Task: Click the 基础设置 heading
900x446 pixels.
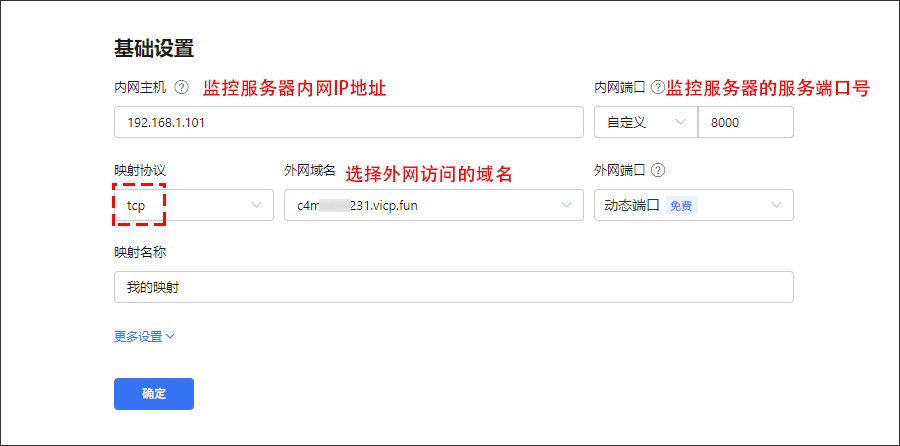Action: (x=154, y=48)
